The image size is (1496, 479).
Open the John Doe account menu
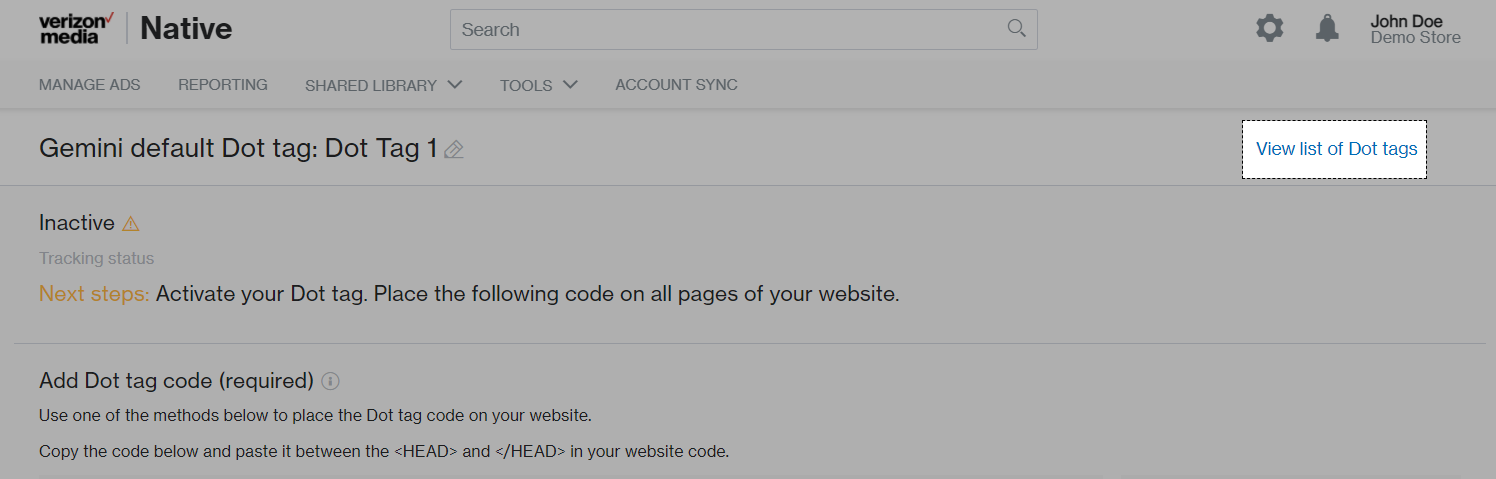pyautogui.click(x=1406, y=21)
